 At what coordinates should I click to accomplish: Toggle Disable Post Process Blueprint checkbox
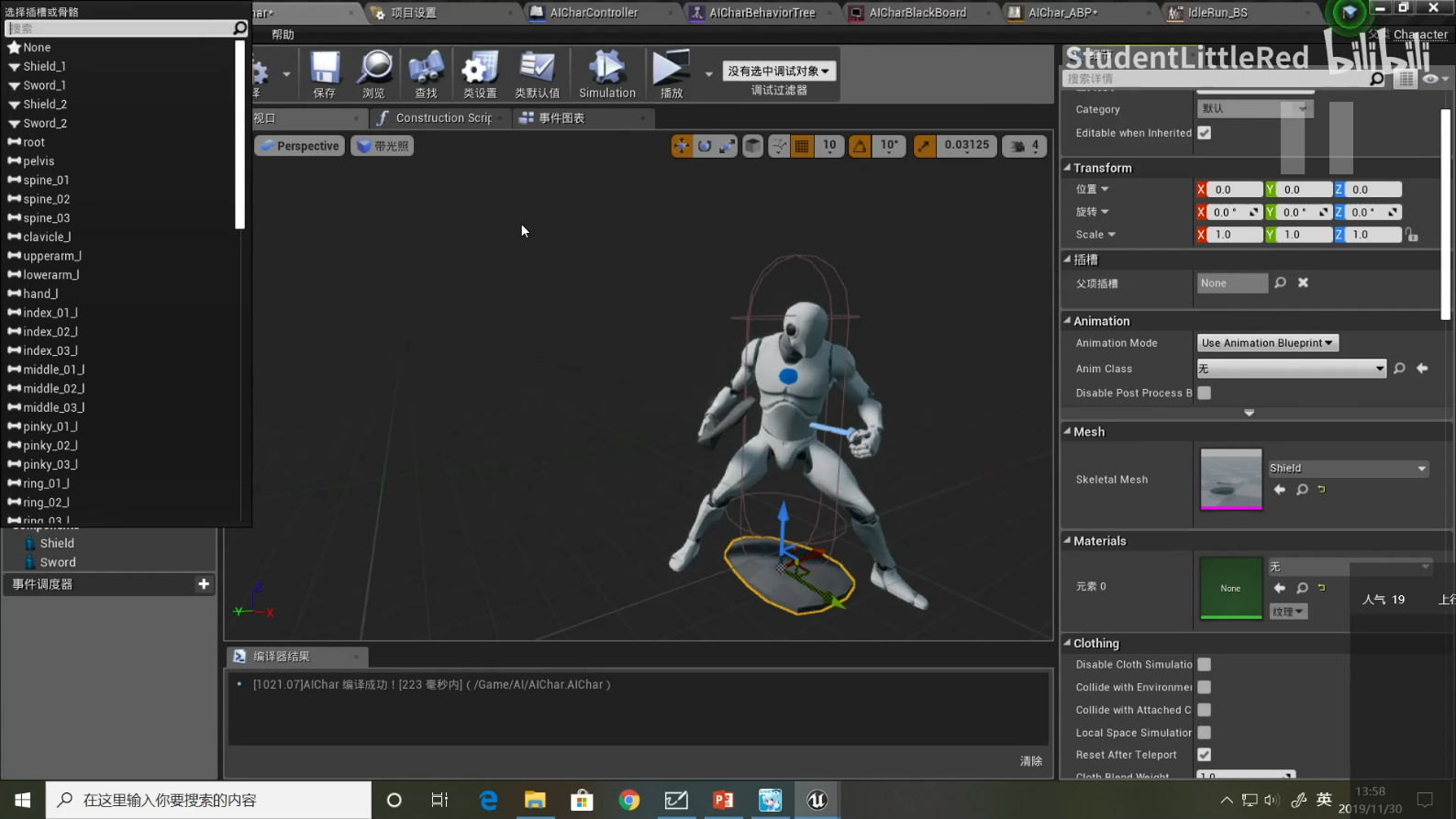click(1205, 393)
